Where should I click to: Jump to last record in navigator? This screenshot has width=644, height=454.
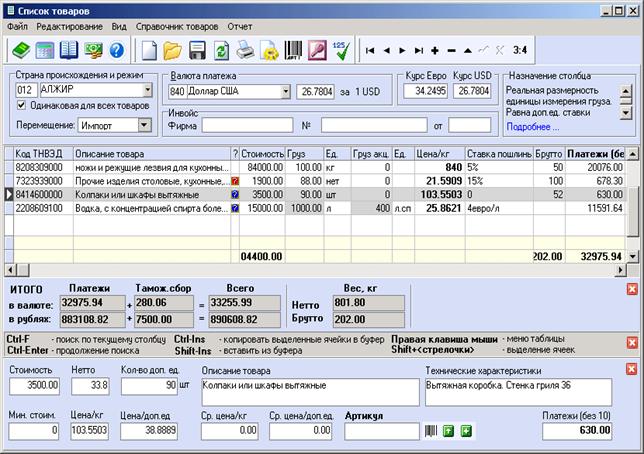pos(419,51)
